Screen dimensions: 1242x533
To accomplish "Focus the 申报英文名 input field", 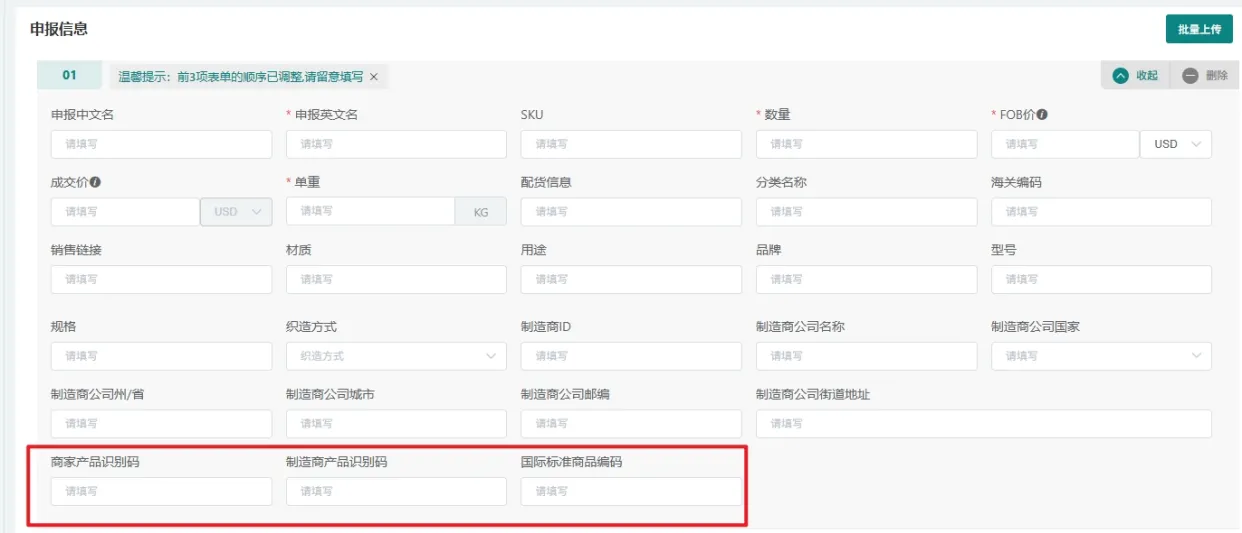I will pyautogui.click(x=396, y=144).
